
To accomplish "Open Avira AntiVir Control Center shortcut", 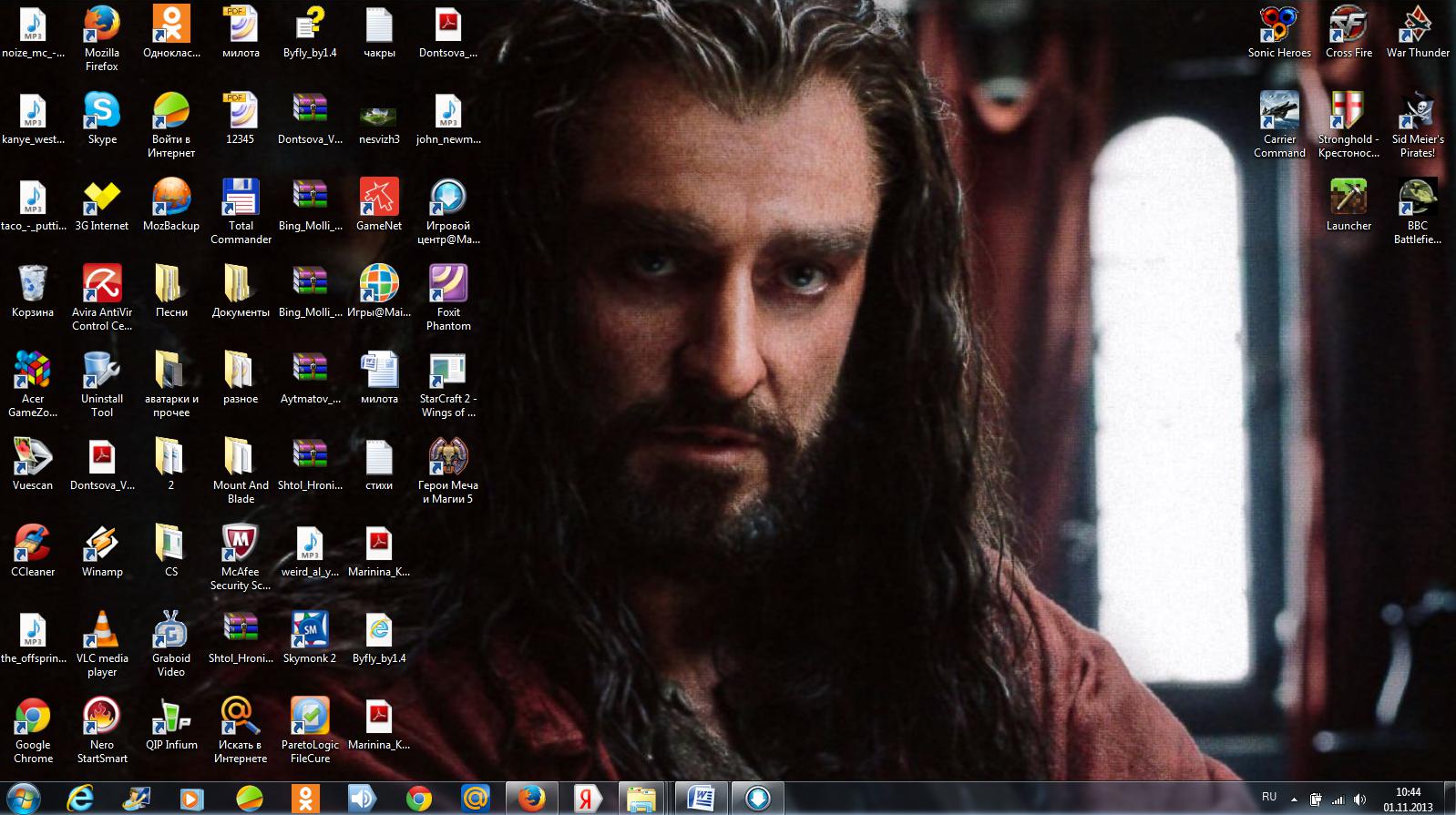I will click(102, 298).
